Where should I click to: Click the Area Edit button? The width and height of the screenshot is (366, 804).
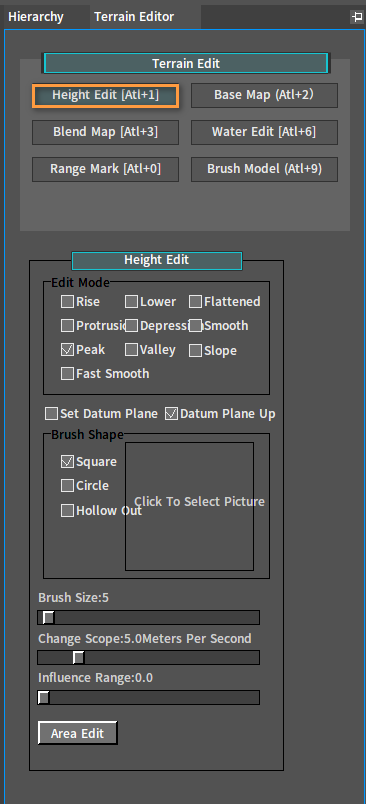(77, 733)
